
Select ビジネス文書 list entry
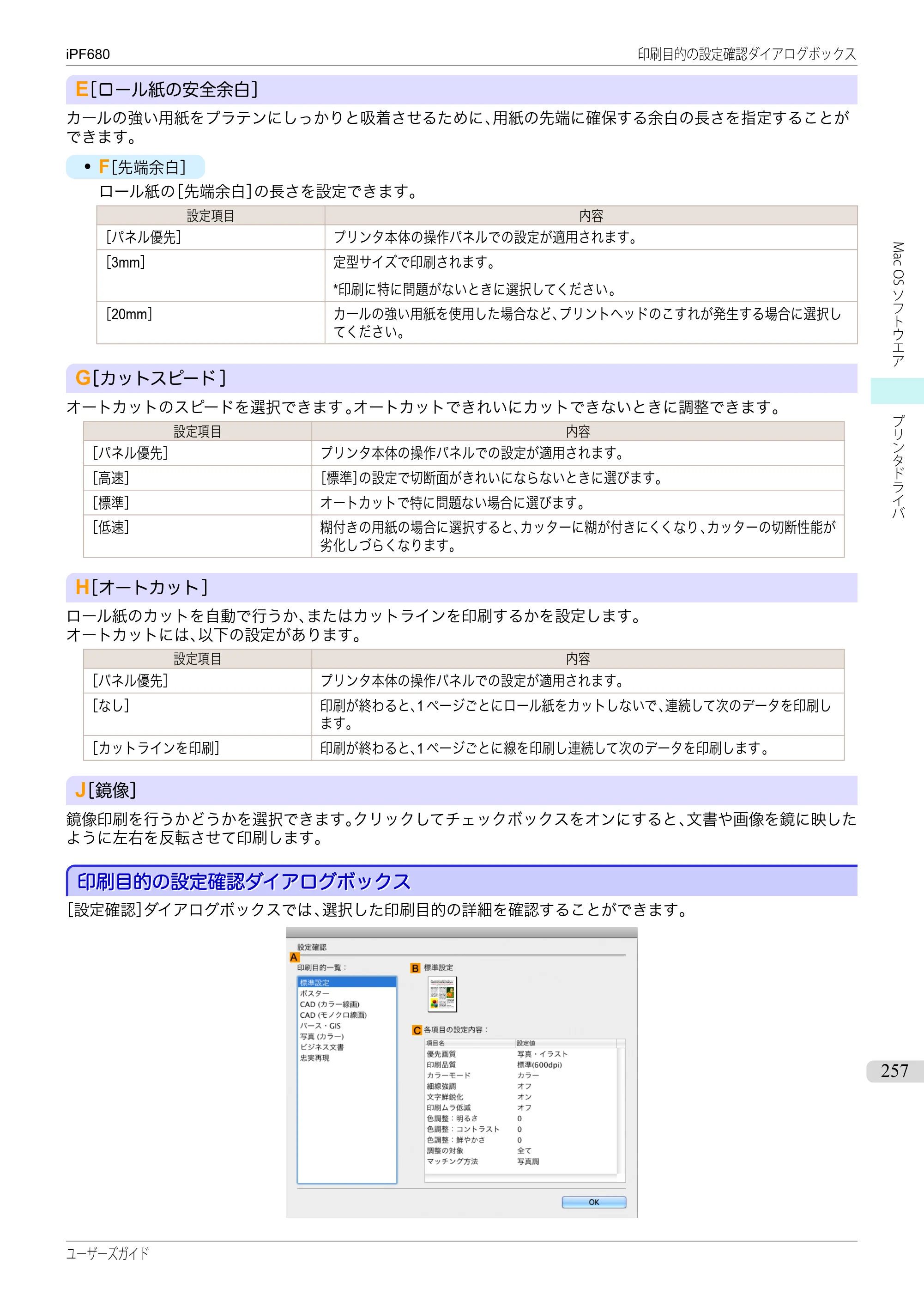346,1047
